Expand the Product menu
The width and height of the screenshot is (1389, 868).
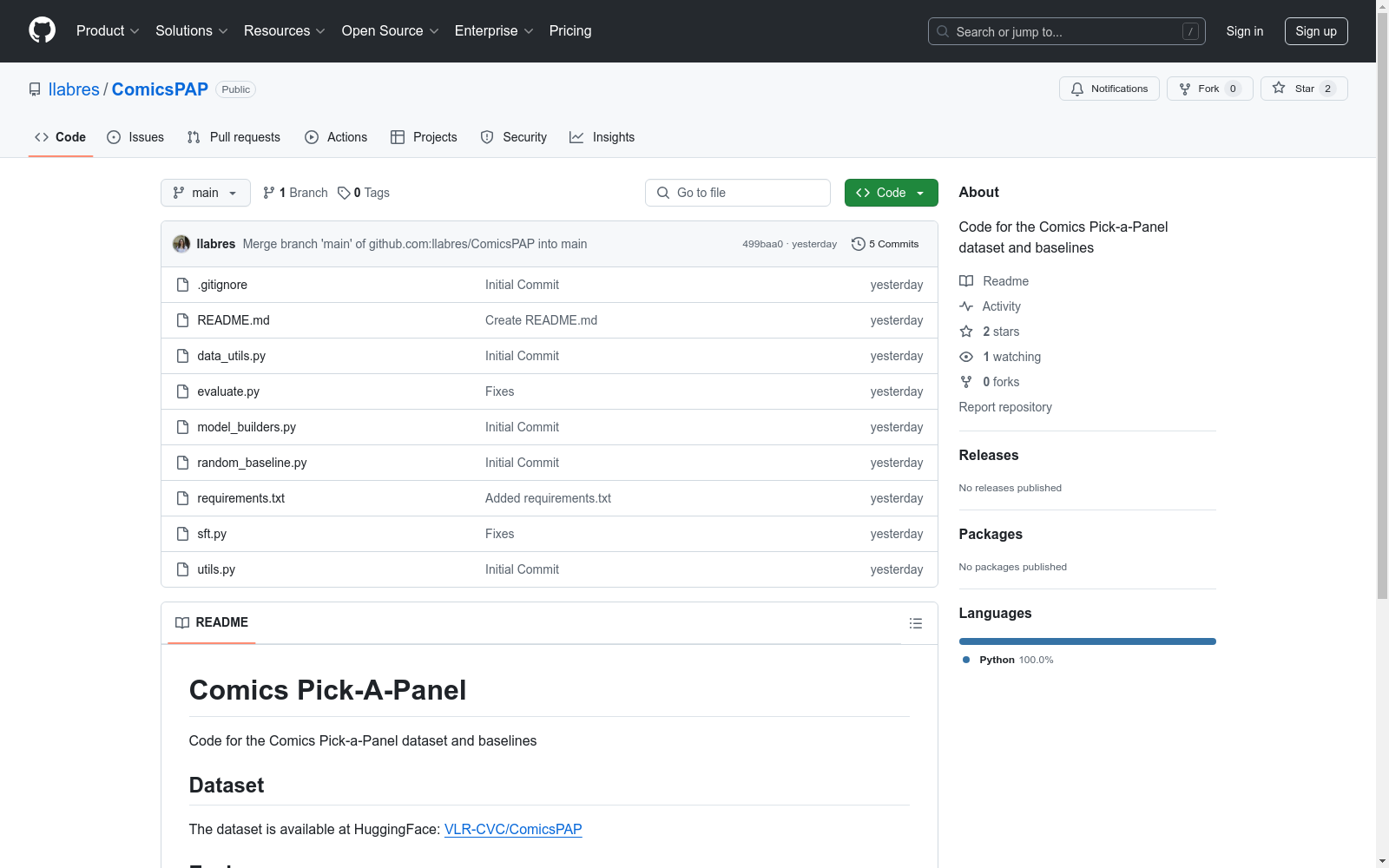(108, 30)
